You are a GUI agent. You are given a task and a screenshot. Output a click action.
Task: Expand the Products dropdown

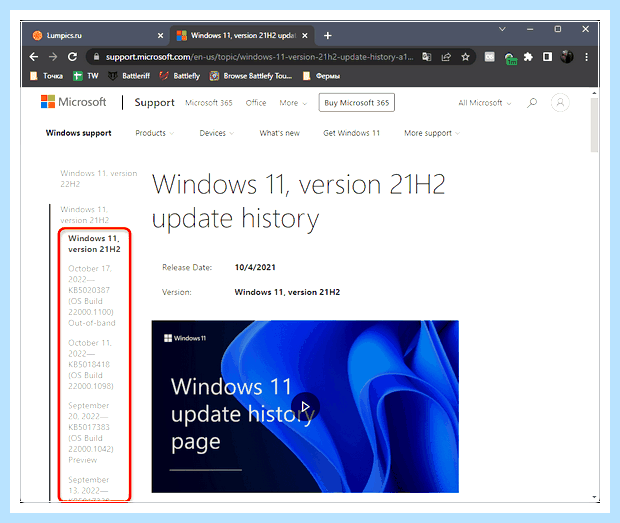pyautogui.click(x=155, y=133)
